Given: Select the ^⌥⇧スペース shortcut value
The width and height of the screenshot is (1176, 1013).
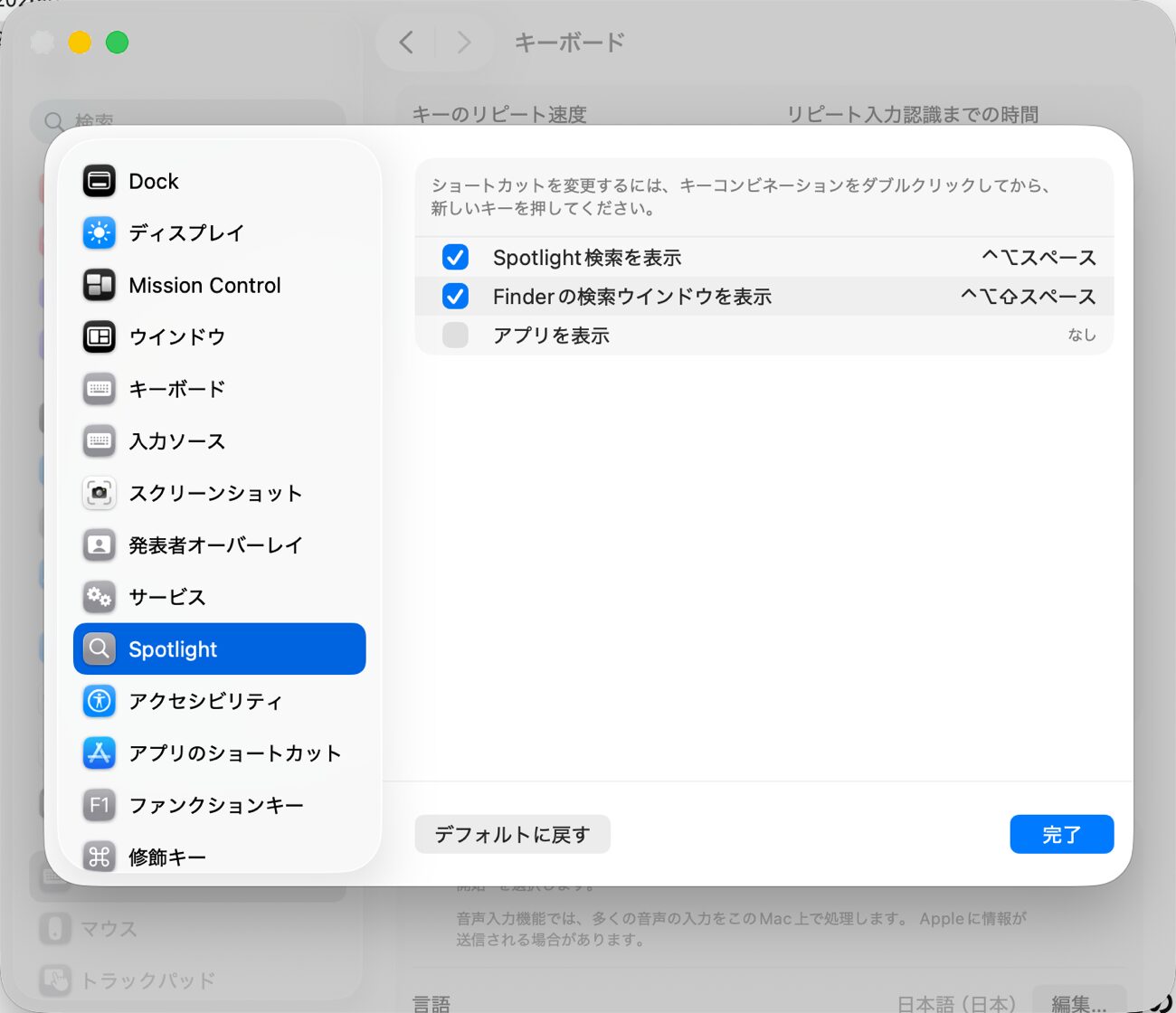Looking at the screenshot, I should coord(1029,297).
